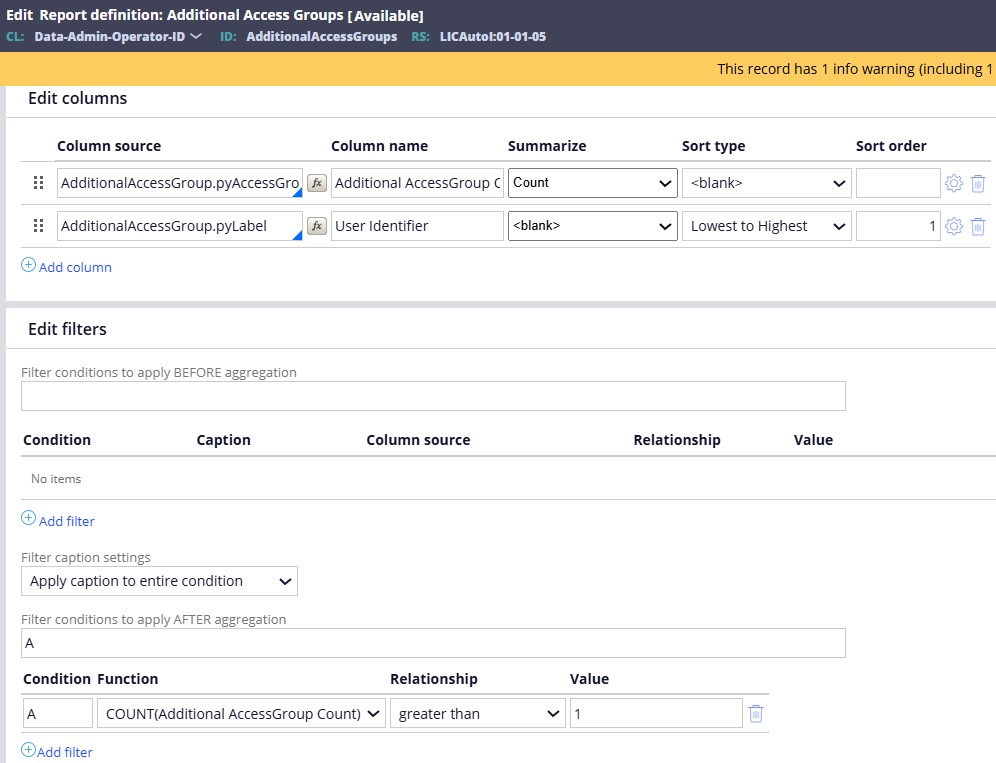This screenshot has height=763, width=996.
Task: Open Sort type dropdown for the first column
Action: tap(765, 183)
